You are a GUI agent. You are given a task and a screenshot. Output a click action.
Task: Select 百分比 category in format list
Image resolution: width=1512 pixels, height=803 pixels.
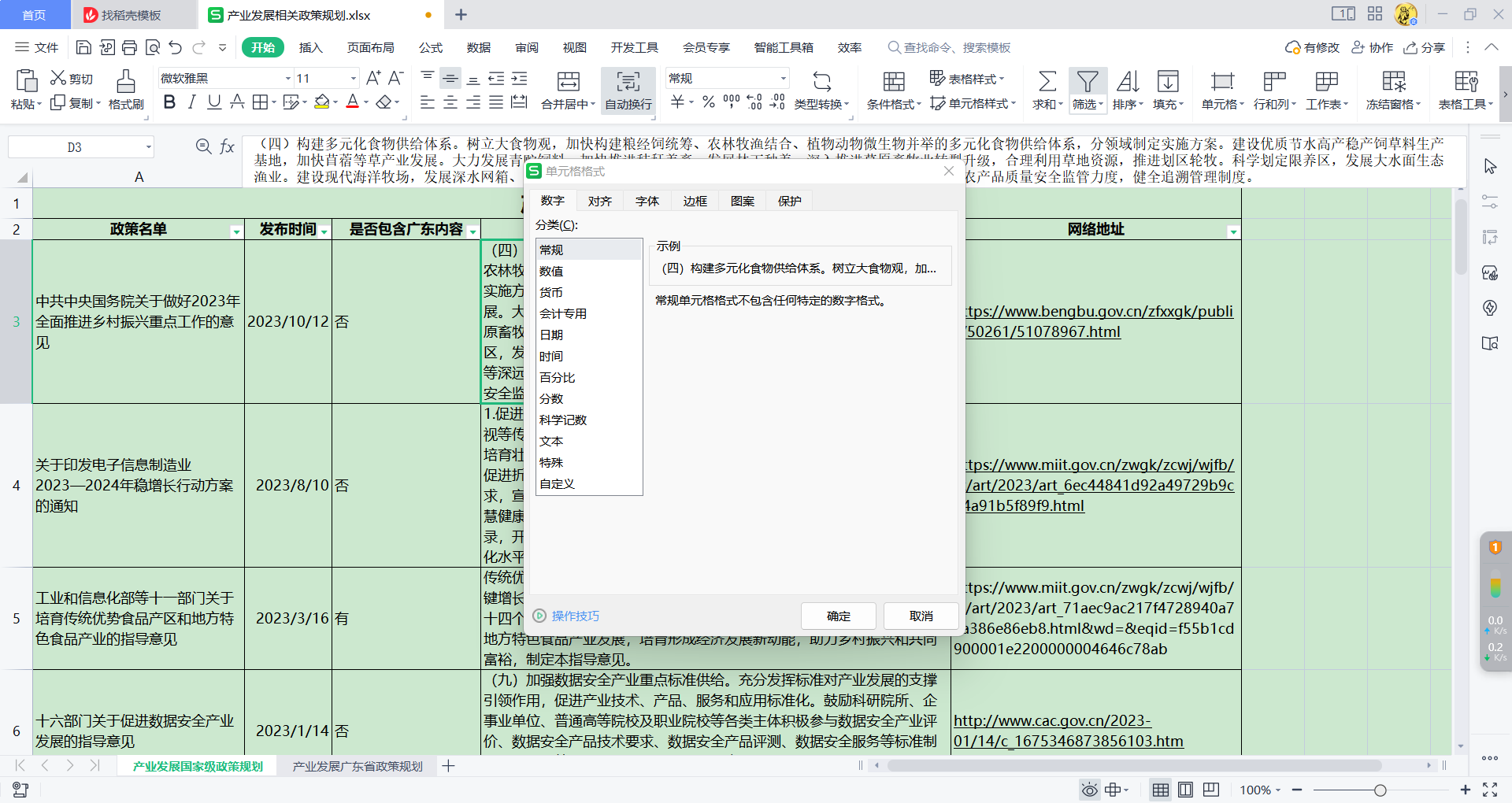(589, 377)
